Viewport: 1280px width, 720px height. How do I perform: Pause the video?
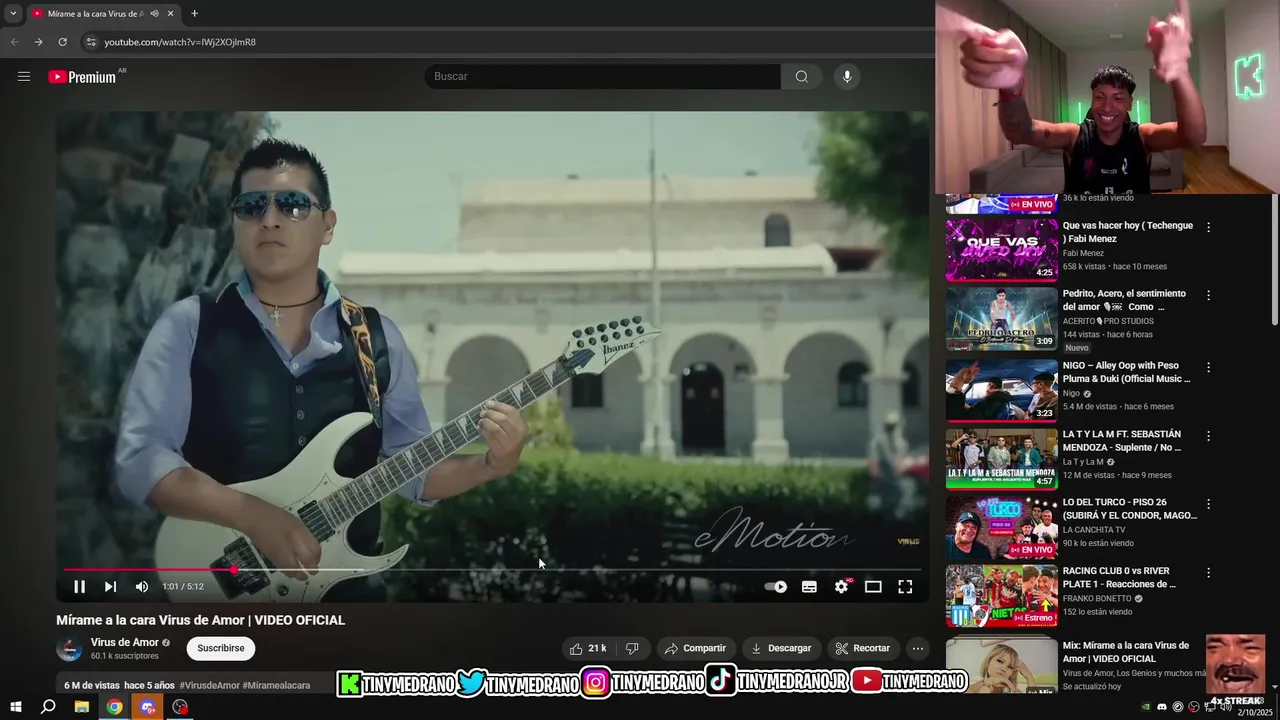tap(79, 587)
